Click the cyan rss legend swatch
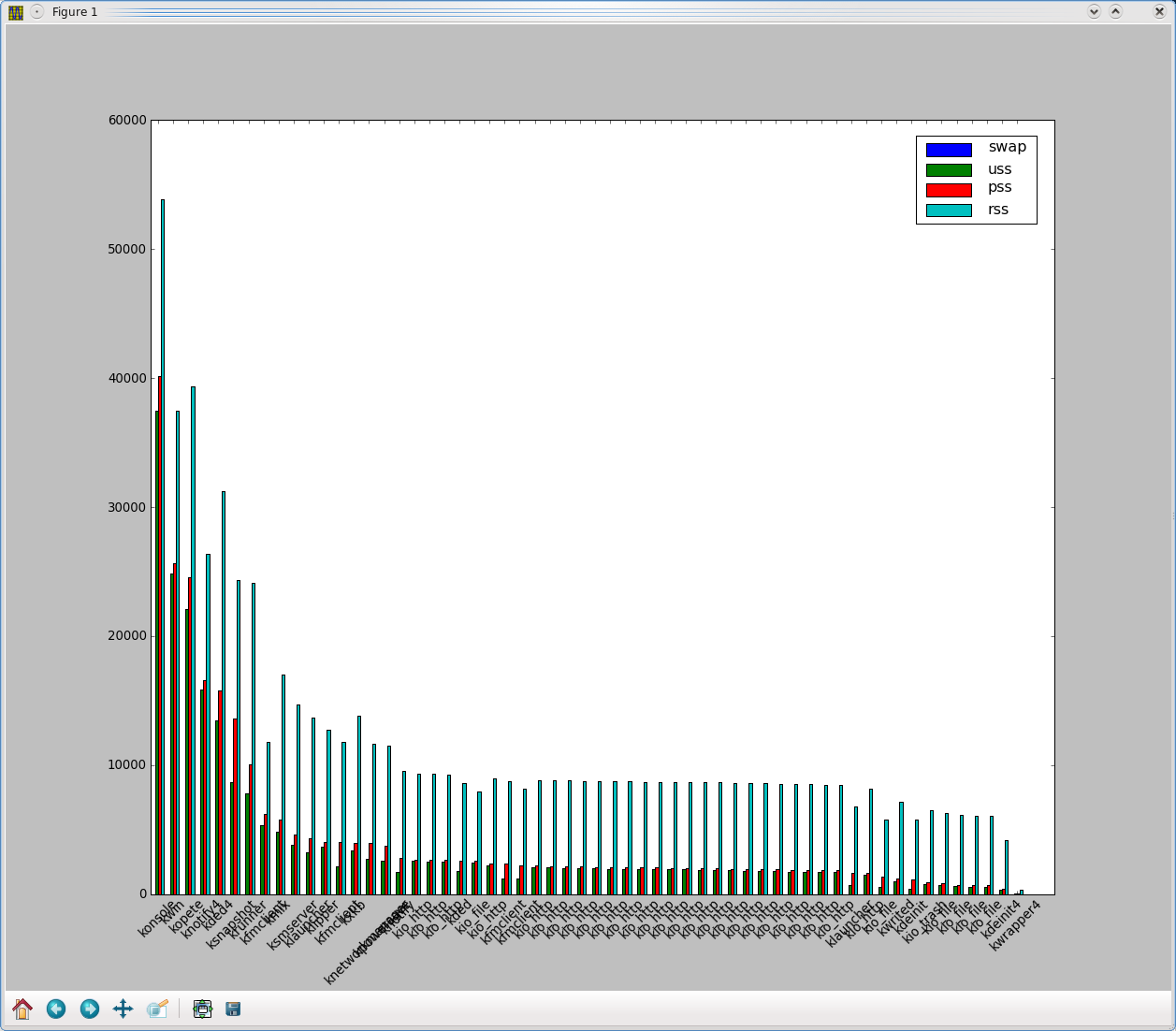This screenshot has width=1176, height=1031. 949,211
